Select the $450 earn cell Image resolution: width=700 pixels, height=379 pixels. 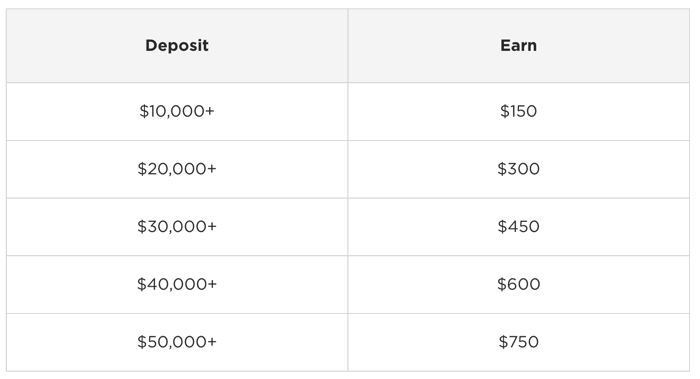coord(519,227)
